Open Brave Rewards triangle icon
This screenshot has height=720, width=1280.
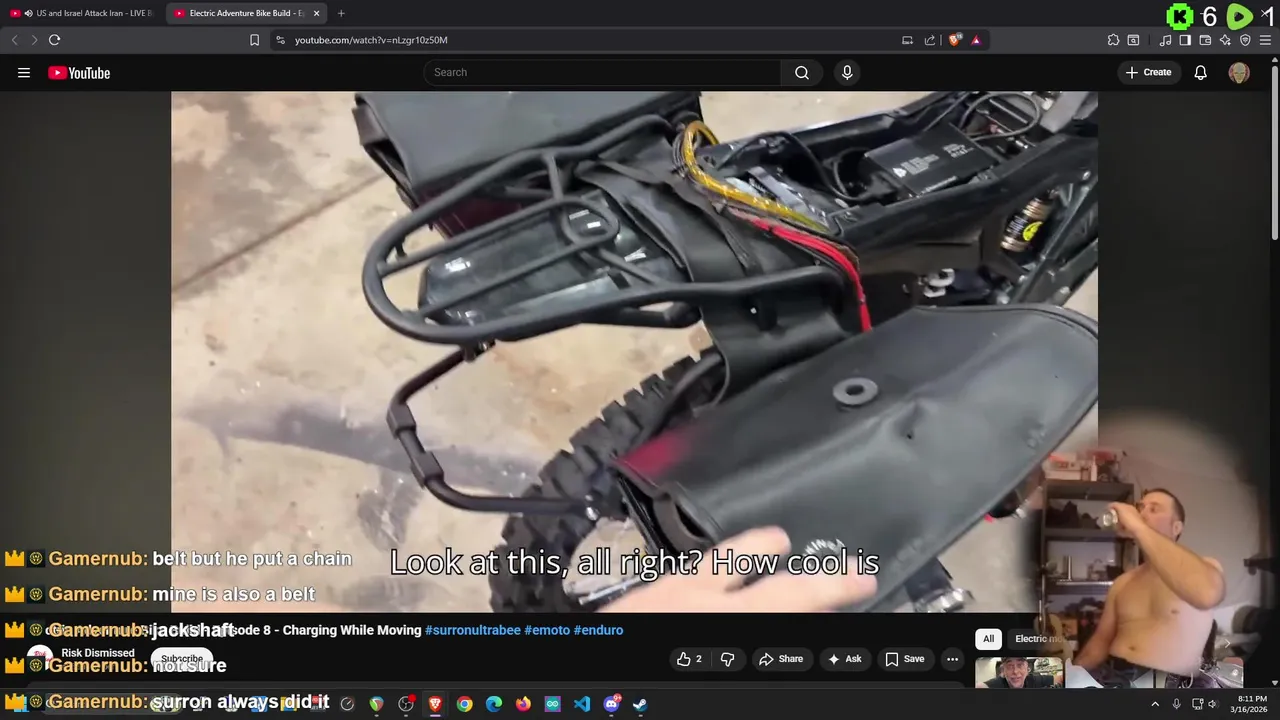[x=976, y=40]
